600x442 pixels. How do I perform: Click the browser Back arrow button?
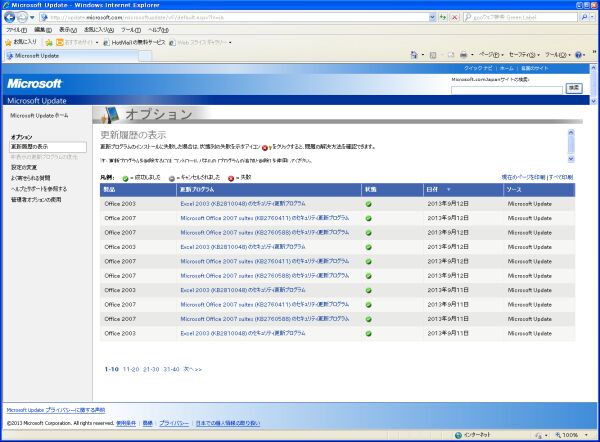[x=10, y=17]
